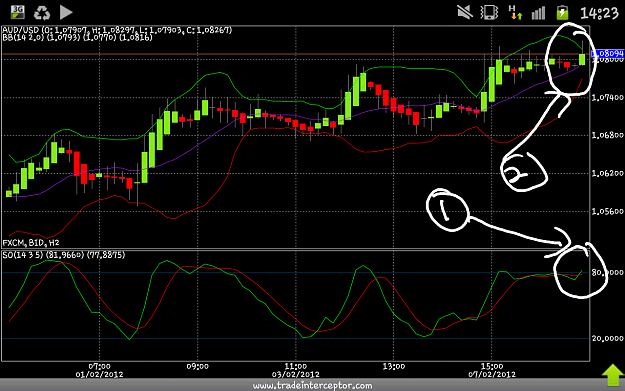625x391 pixels.
Task: Tap the charging battery icon
Action: click(x=562, y=13)
